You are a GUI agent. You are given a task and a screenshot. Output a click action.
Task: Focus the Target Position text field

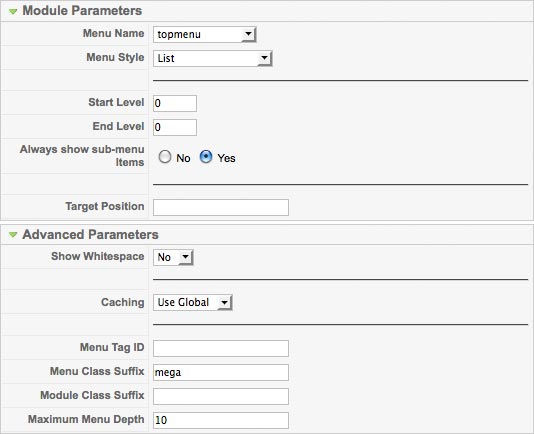click(x=221, y=207)
